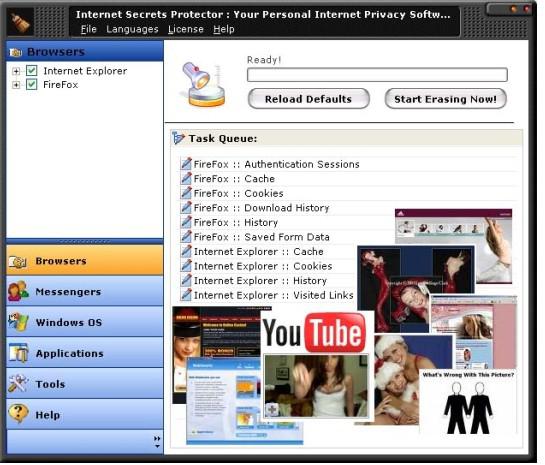Click icon beside FireFox Cache task
This screenshot has width=545, height=465.
point(186,178)
